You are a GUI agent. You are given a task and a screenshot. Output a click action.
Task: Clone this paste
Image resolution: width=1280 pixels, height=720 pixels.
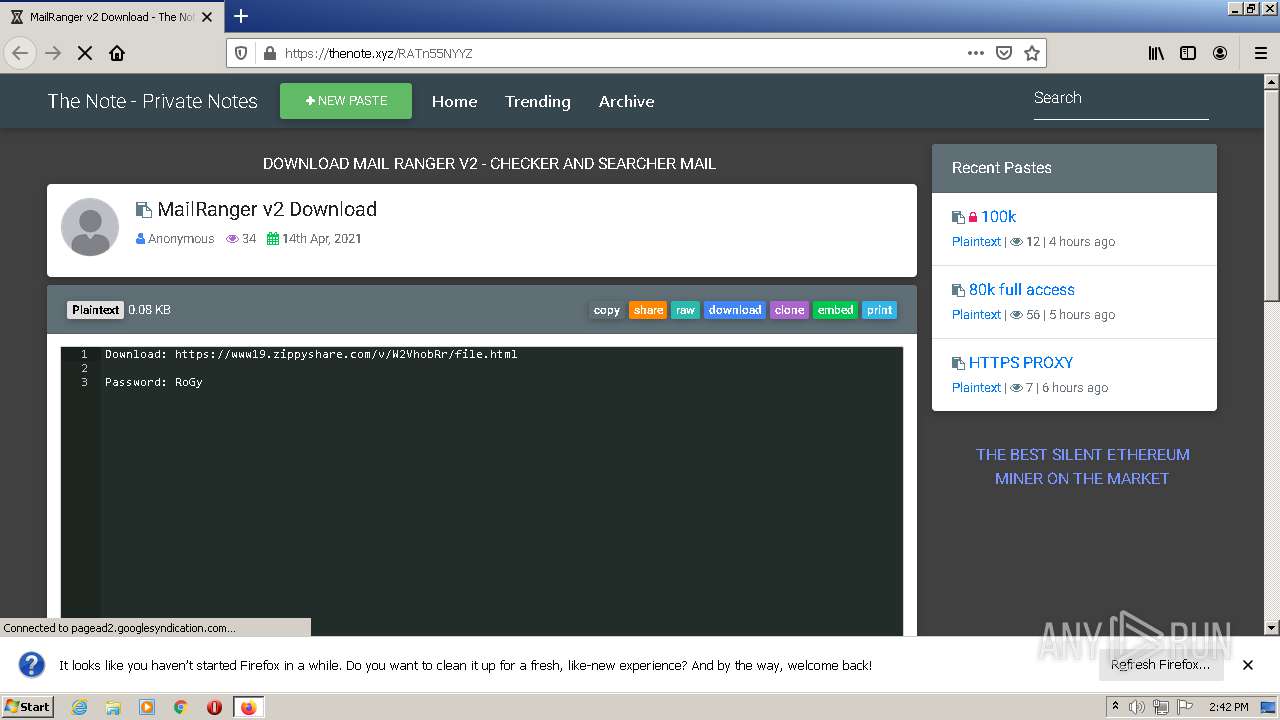(x=789, y=310)
